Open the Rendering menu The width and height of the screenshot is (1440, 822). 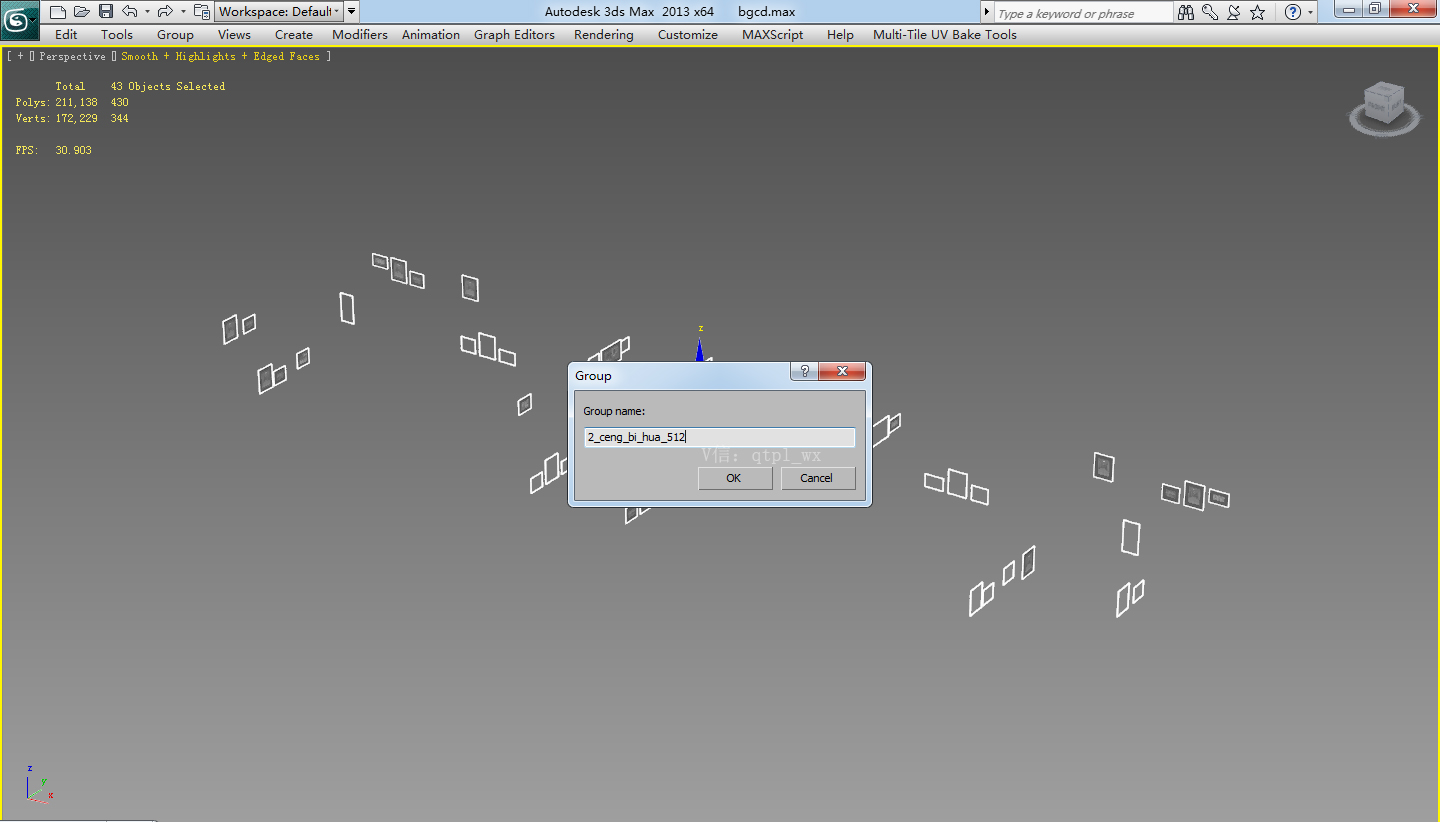click(x=604, y=35)
